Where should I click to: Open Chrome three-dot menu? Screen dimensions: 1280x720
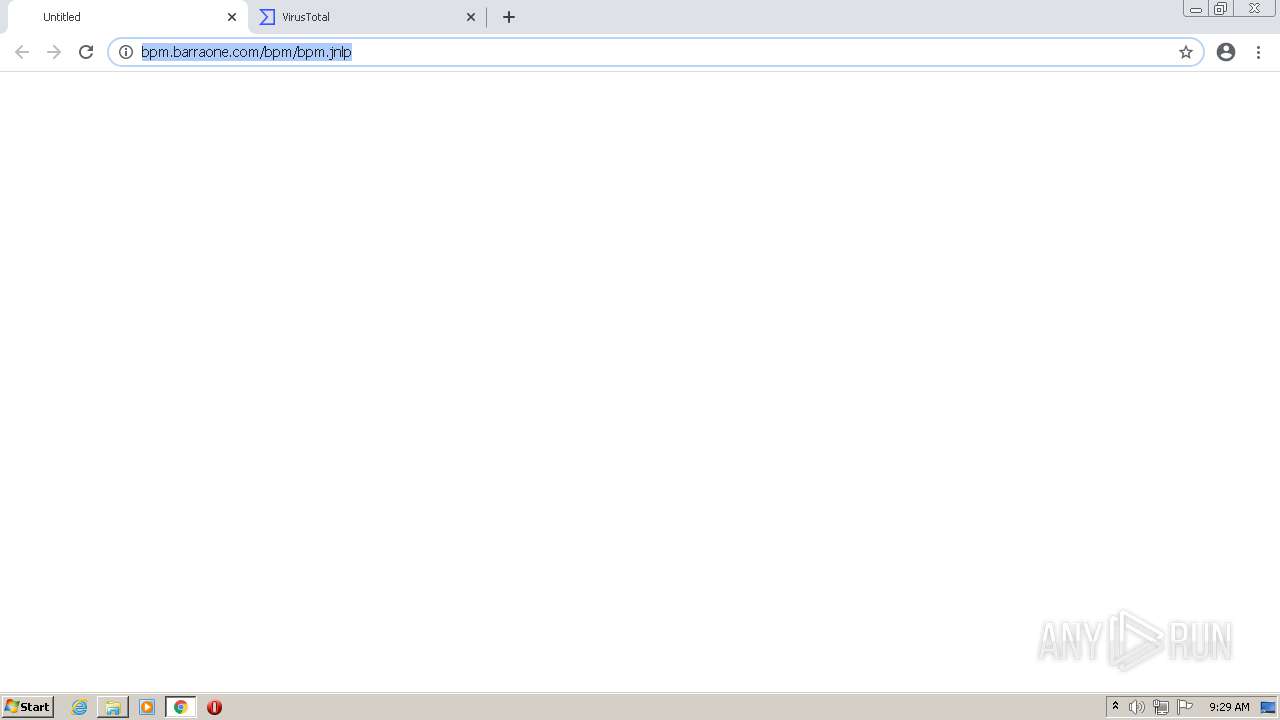(1258, 52)
